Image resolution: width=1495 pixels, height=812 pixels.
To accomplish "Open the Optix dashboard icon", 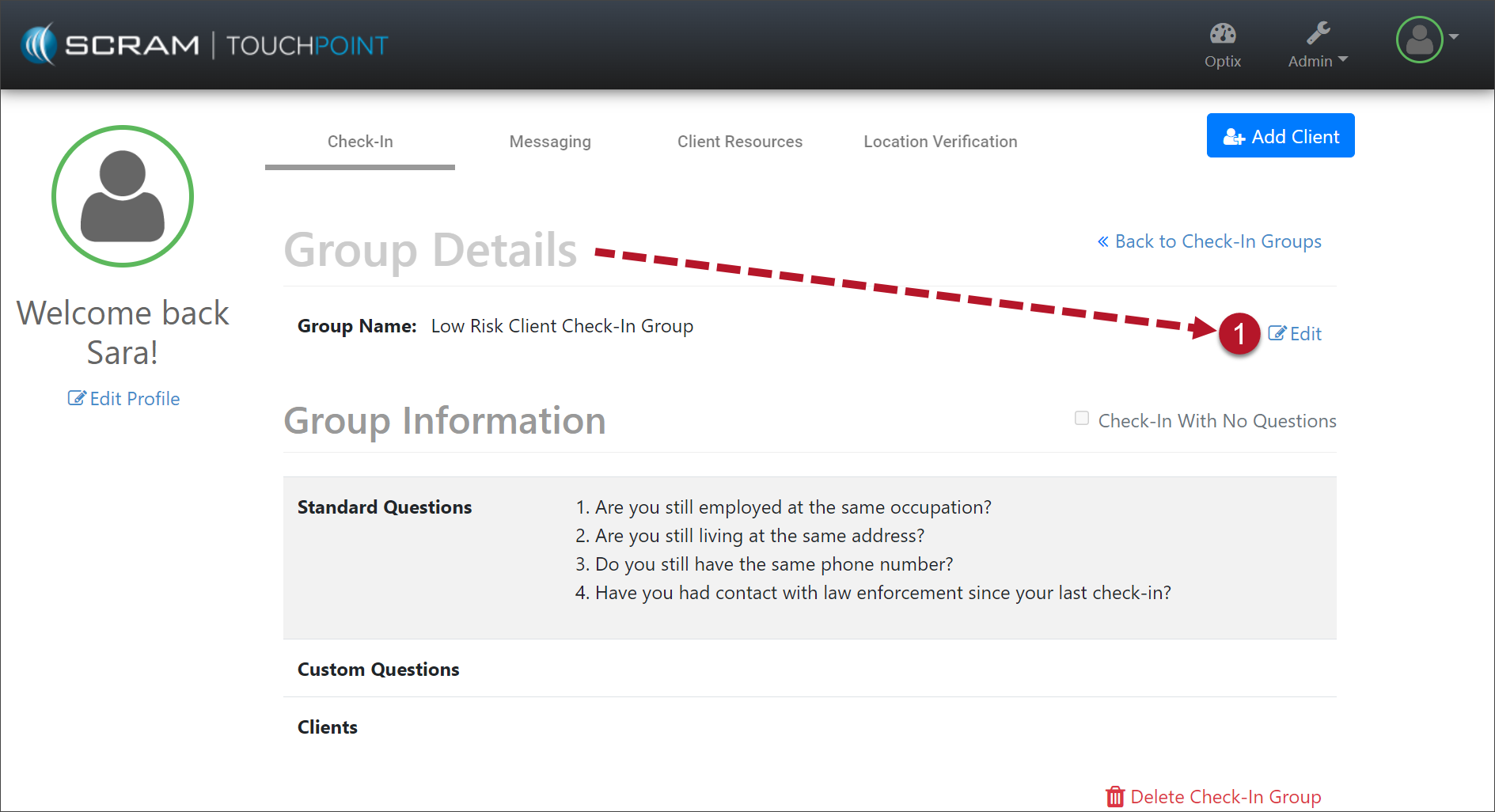I will (1222, 34).
